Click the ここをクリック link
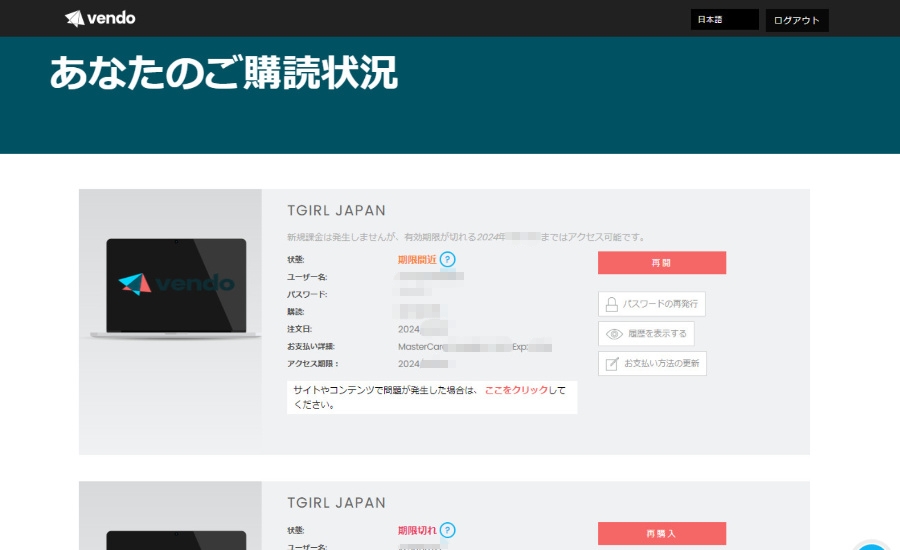This screenshot has height=550, width=900. (516, 390)
